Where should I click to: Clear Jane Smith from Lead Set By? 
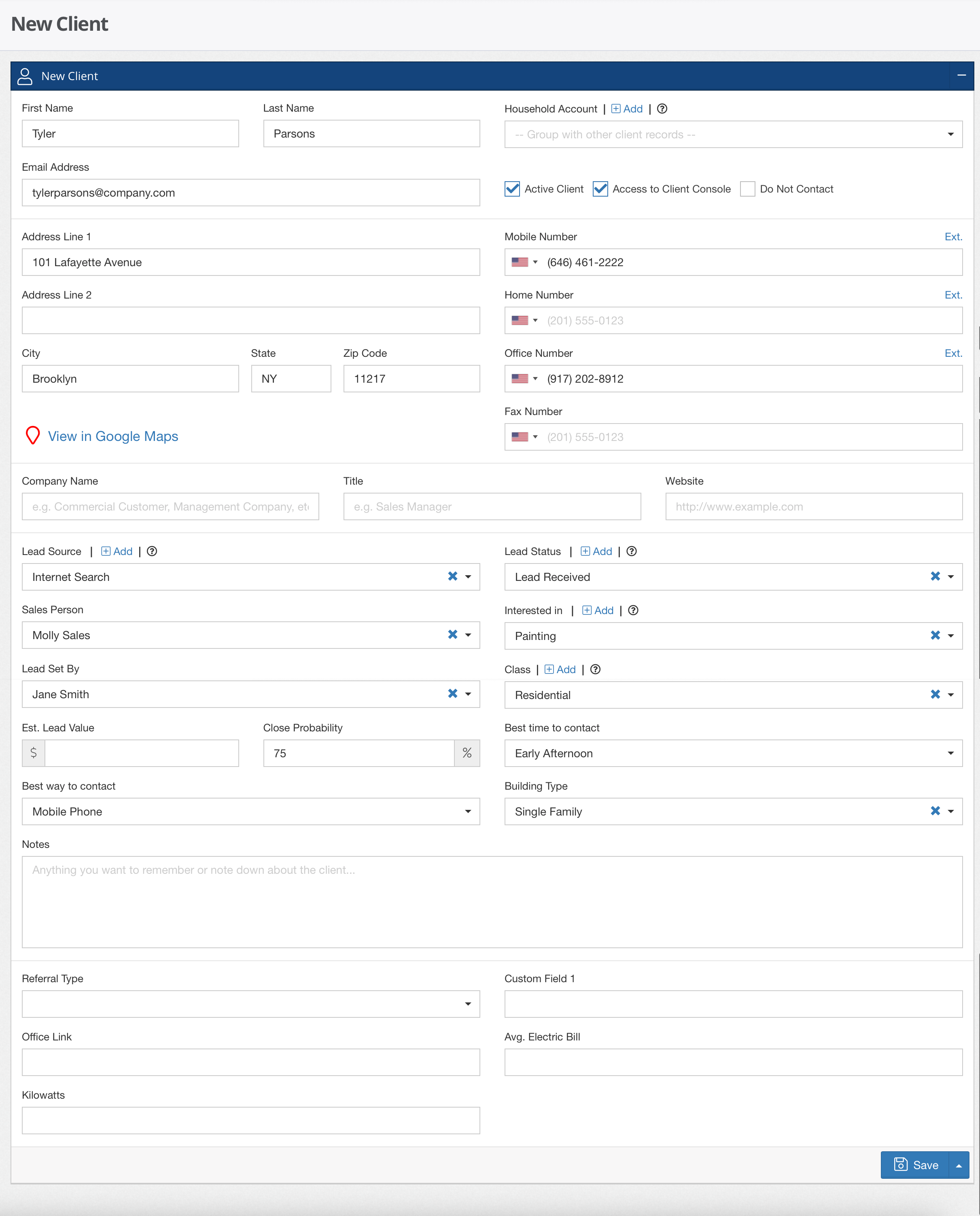click(452, 694)
